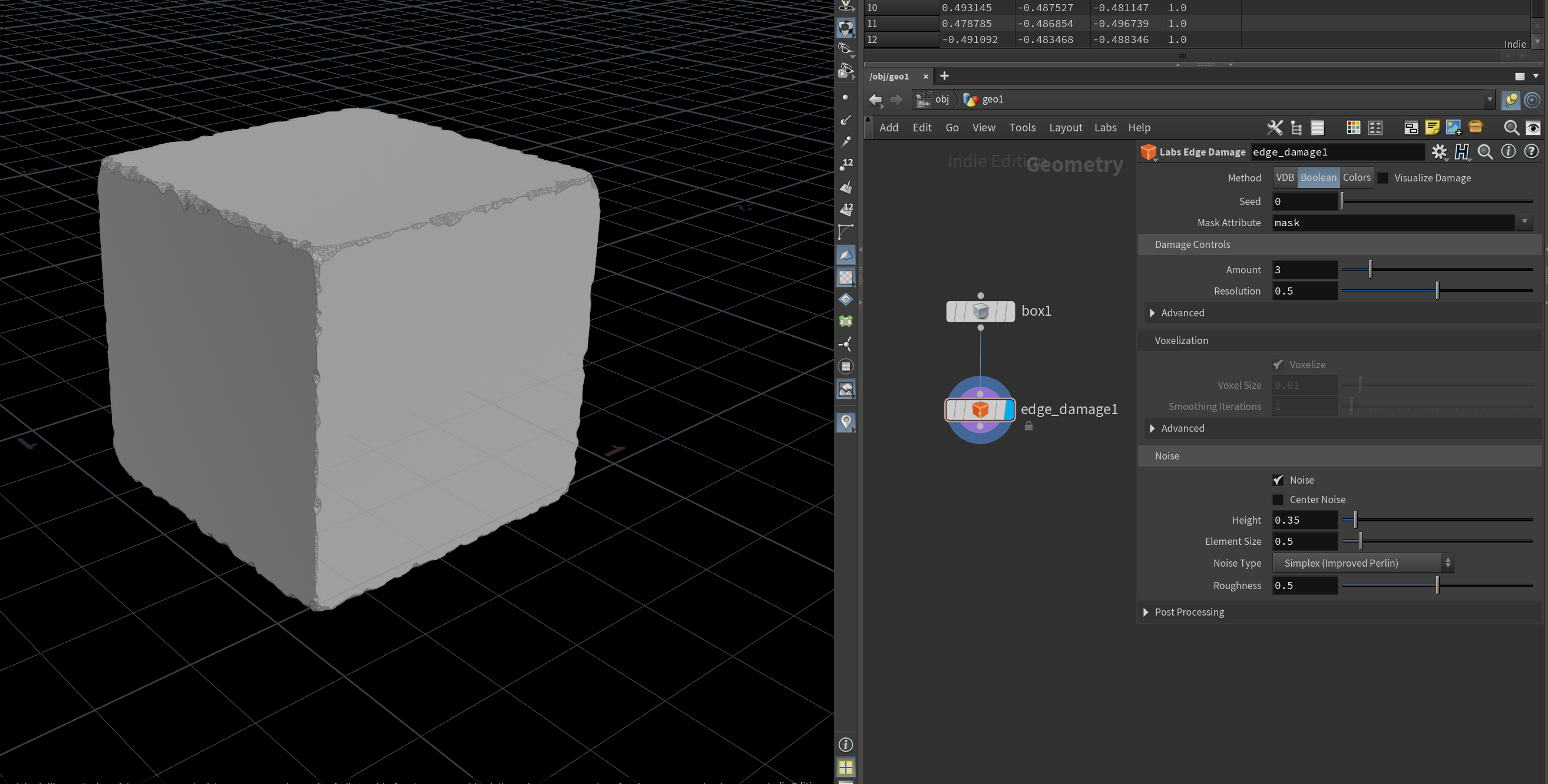Open the pane options dropdown arrow at top right

(1536, 77)
